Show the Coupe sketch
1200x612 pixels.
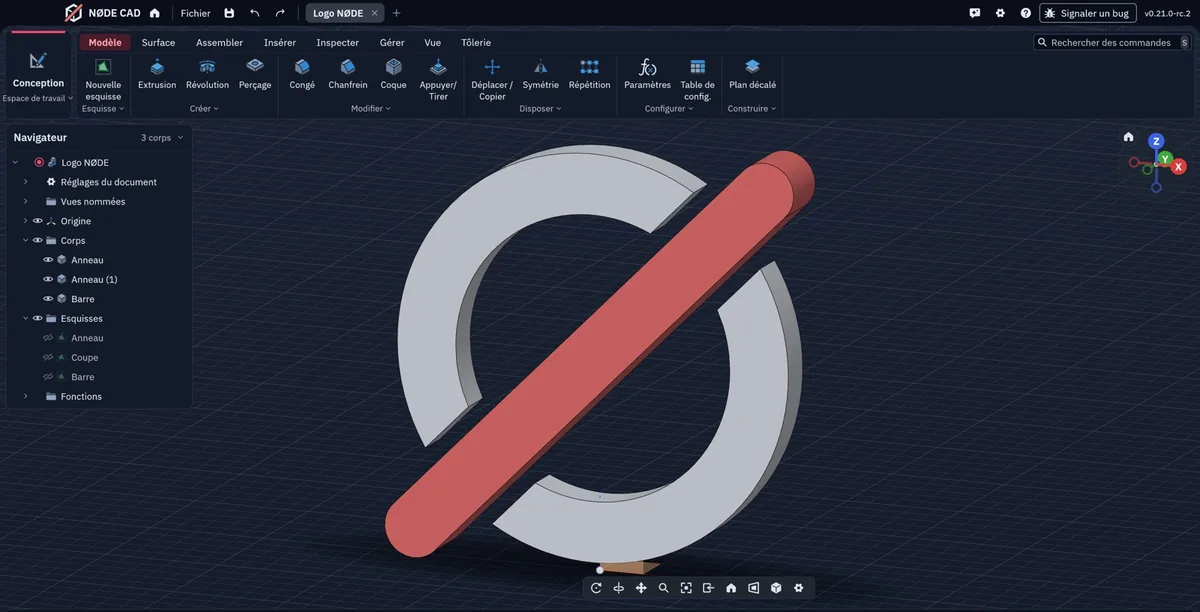pyautogui.click(x=48, y=358)
